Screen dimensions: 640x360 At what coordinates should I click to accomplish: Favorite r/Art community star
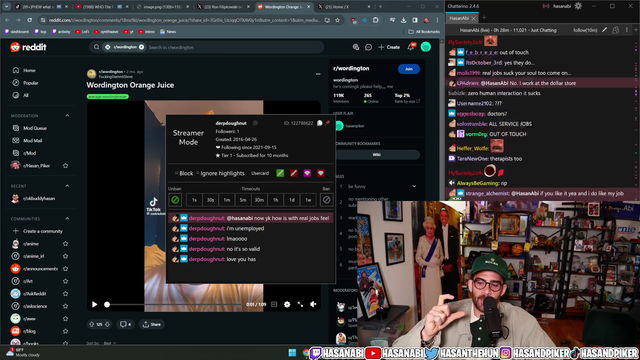click(x=65, y=281)
